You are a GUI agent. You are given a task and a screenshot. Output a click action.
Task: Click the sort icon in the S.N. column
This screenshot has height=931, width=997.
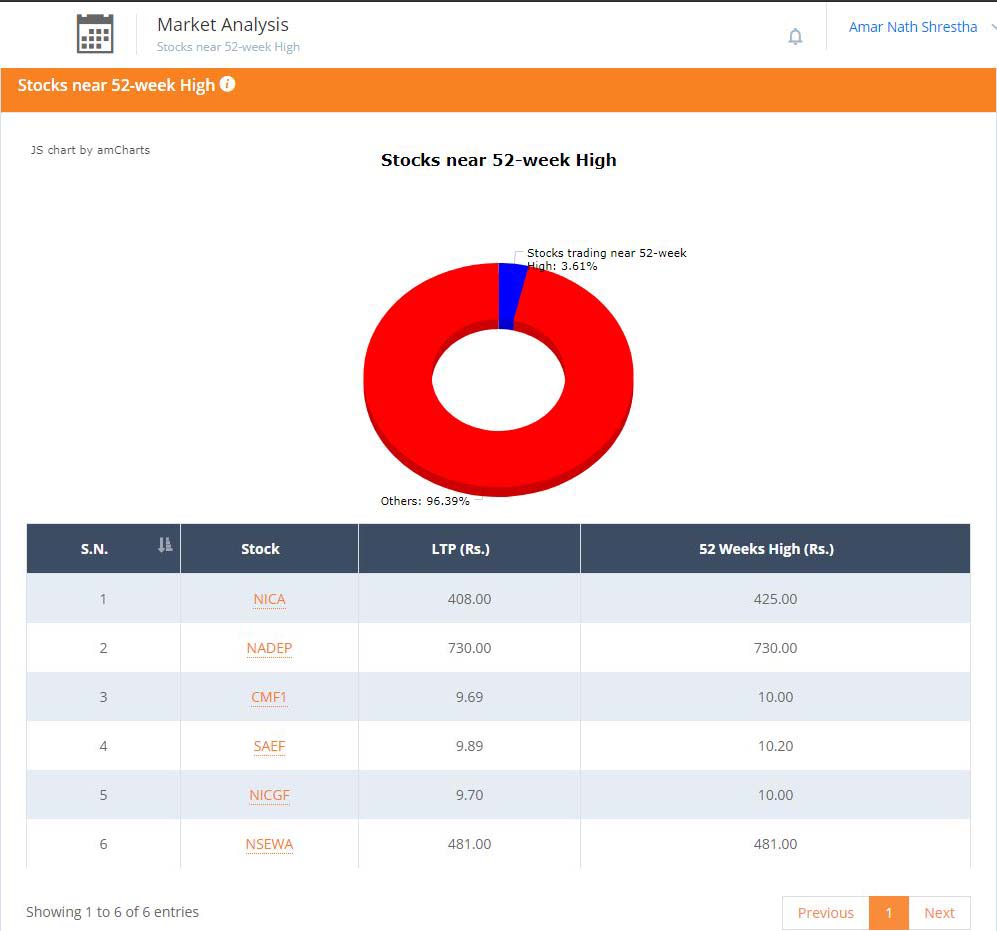pos(165,546)
